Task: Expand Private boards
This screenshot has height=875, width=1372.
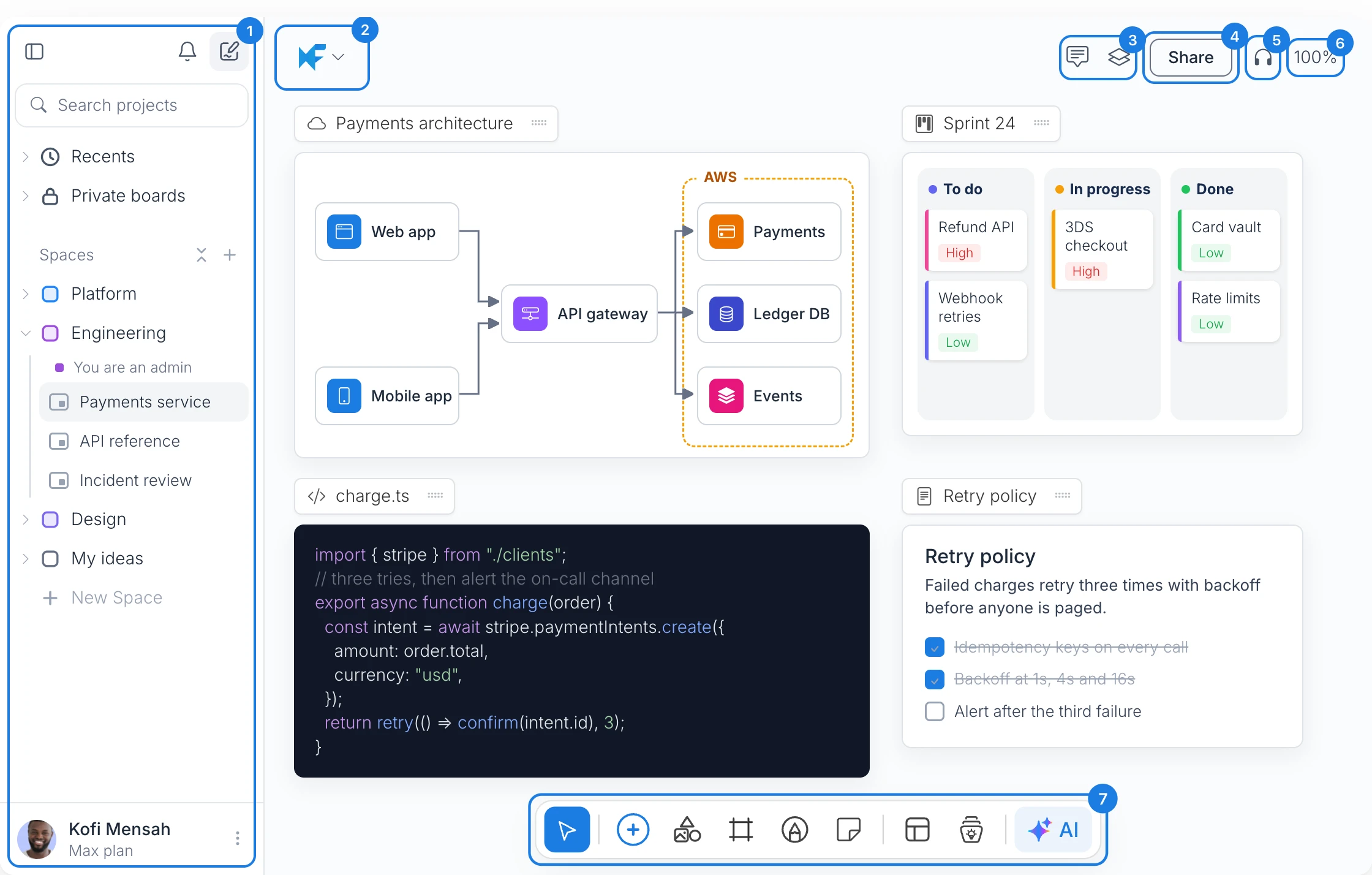Action: pyautogui.click(x=26, y=196)
